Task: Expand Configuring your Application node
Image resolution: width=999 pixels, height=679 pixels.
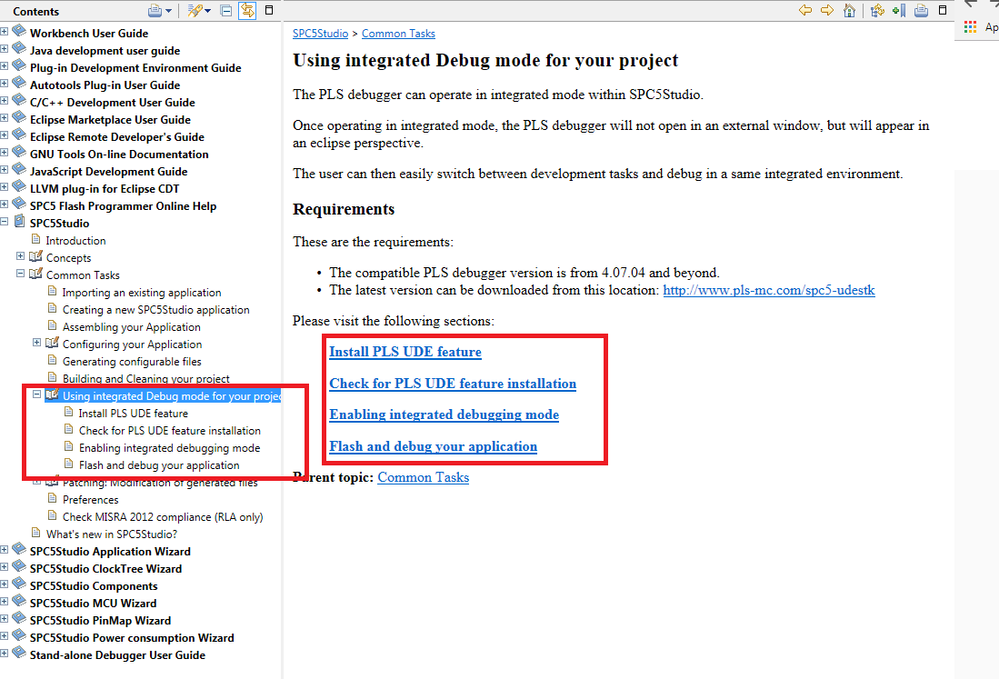Action: click(37, 342)
